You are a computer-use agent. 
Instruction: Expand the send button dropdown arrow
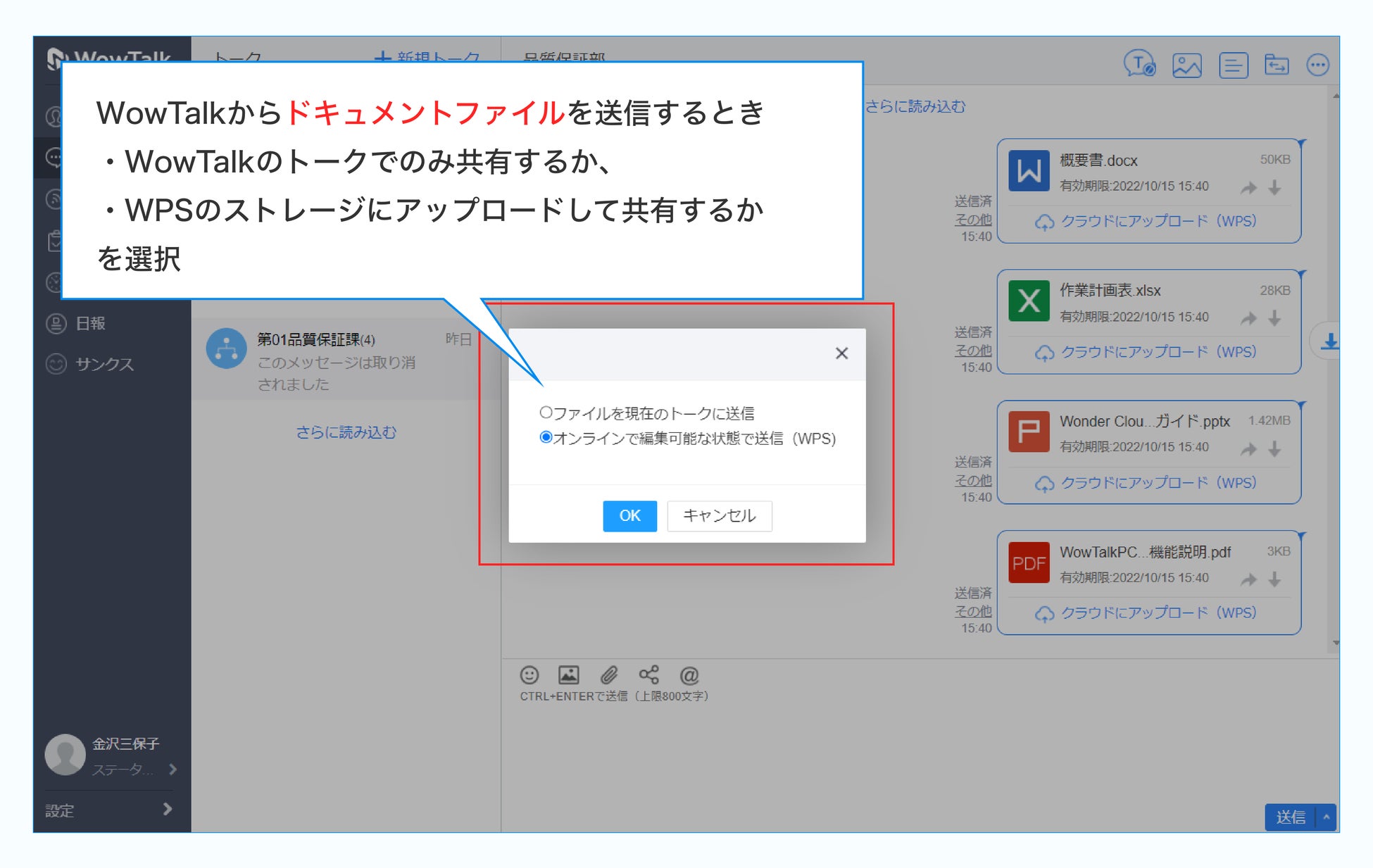(x=1326, y=817)
